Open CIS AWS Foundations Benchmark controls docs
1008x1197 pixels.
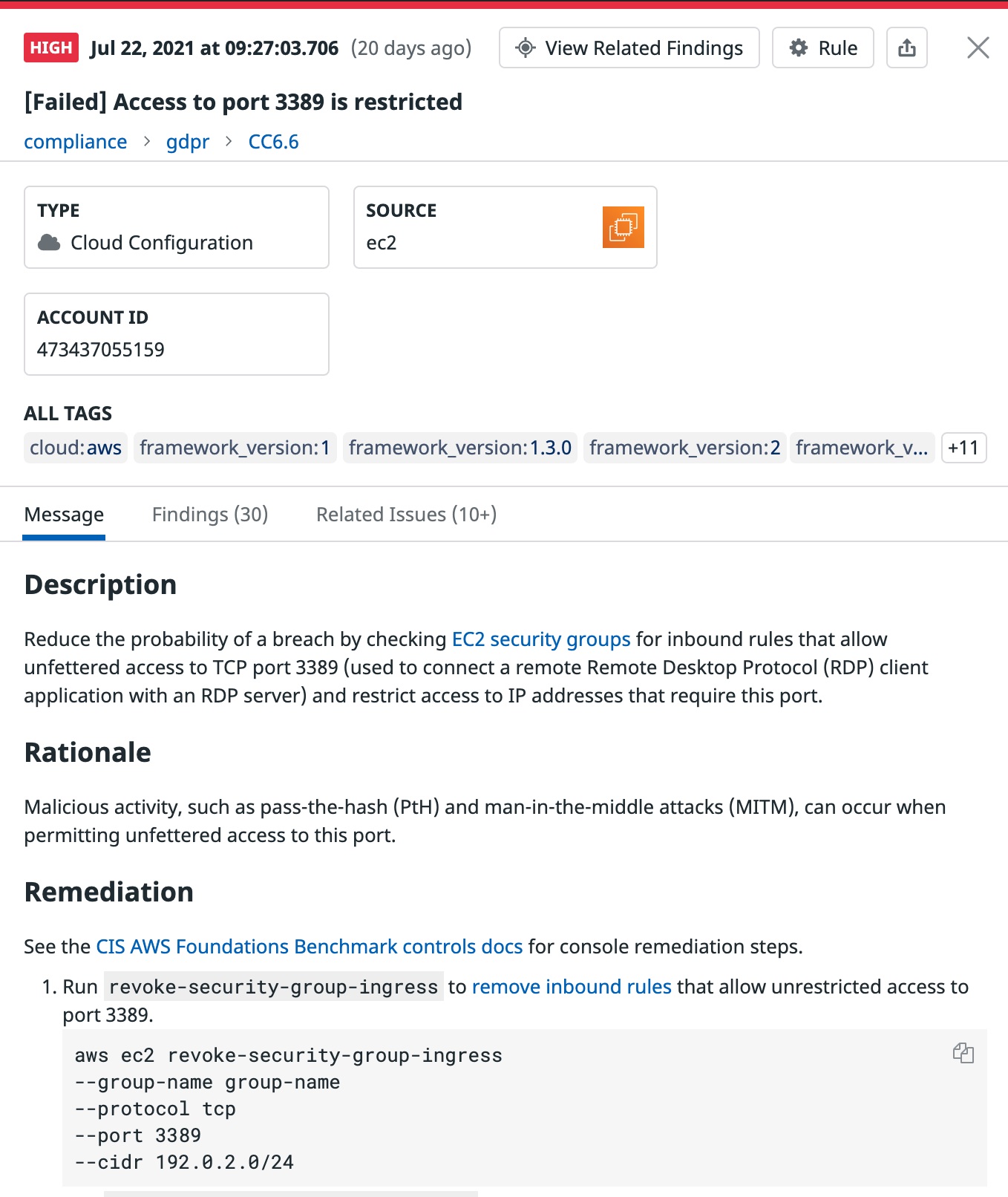pyautogui.click(x=310, y=947)
